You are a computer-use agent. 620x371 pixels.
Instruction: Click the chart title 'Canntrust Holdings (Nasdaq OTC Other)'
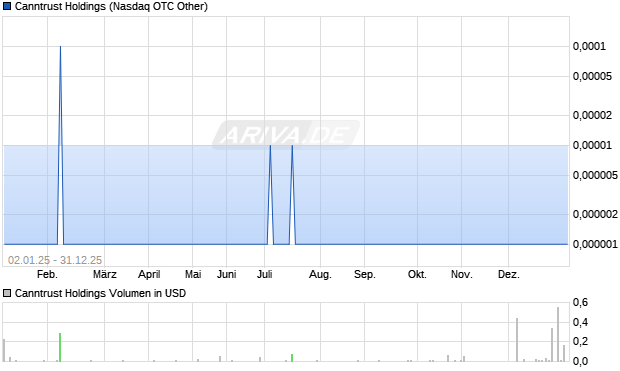click(x=111, y=6)
